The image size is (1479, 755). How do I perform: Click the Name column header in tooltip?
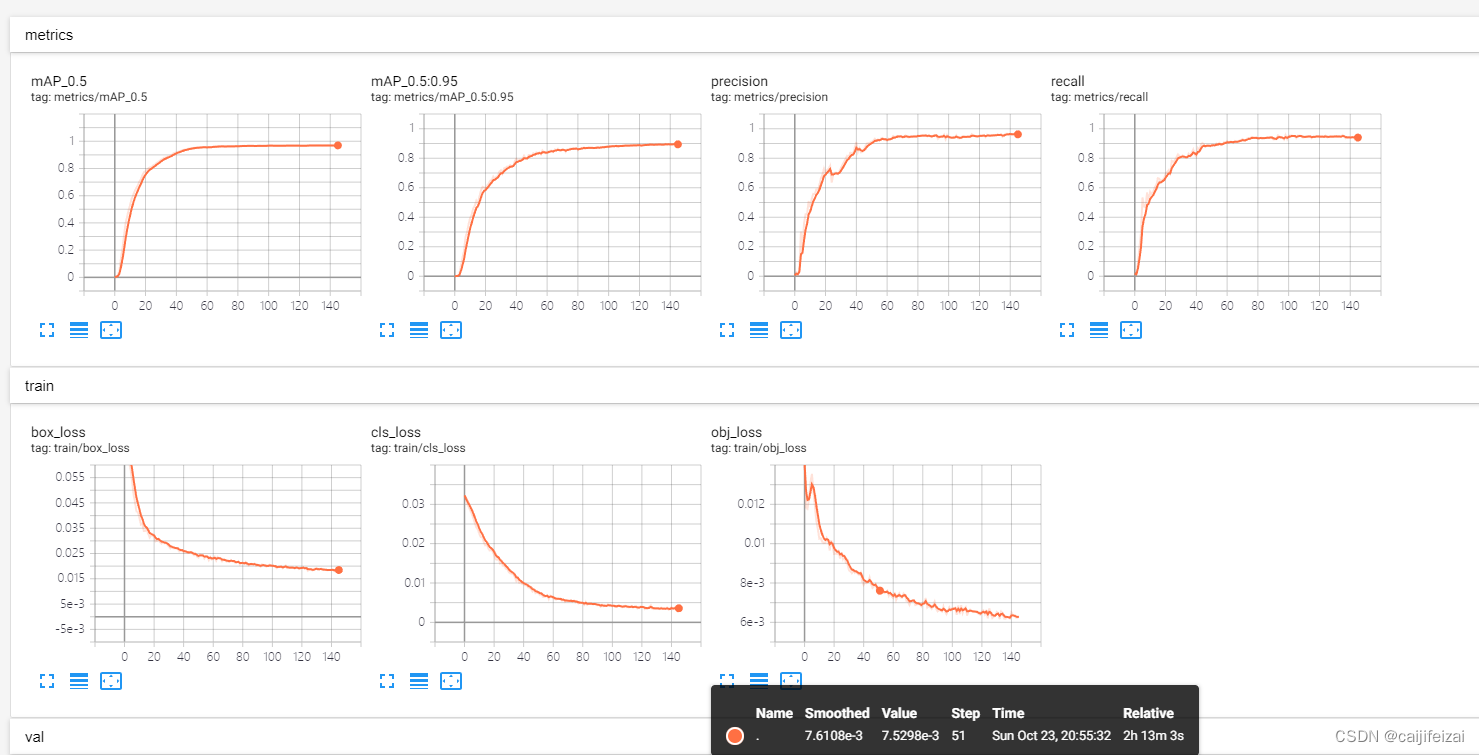point(774,713)
